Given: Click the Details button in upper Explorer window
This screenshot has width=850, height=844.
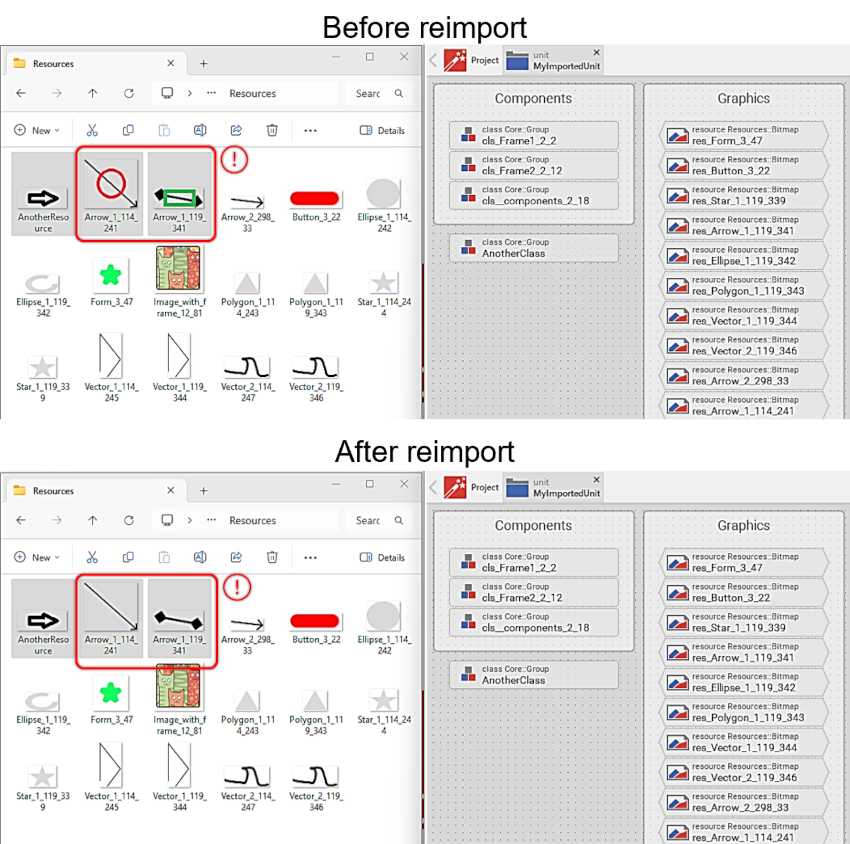Looking at the screenshot, I should 382,130.
